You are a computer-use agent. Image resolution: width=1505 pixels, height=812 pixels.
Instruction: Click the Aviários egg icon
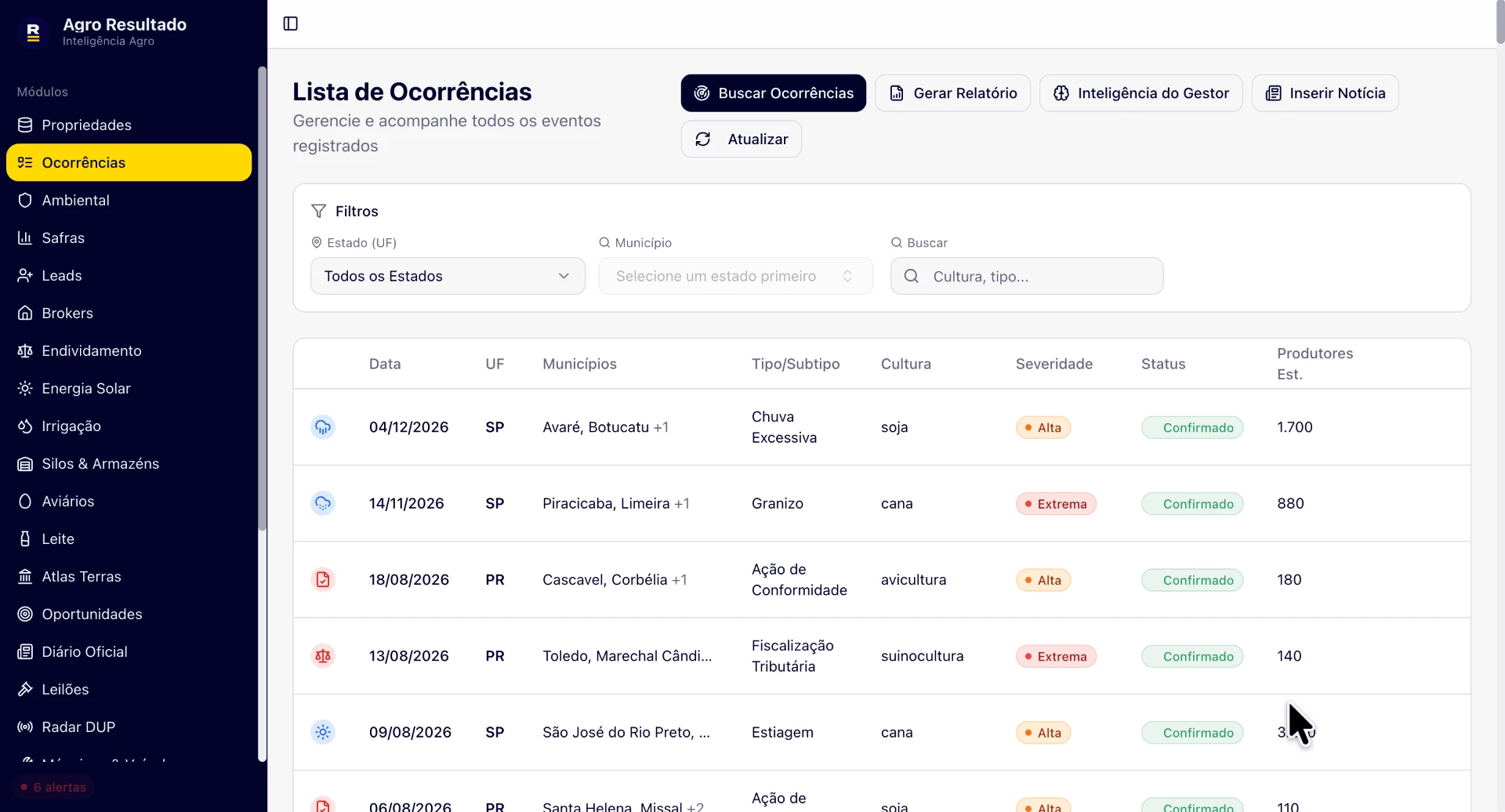click(25, 501)
